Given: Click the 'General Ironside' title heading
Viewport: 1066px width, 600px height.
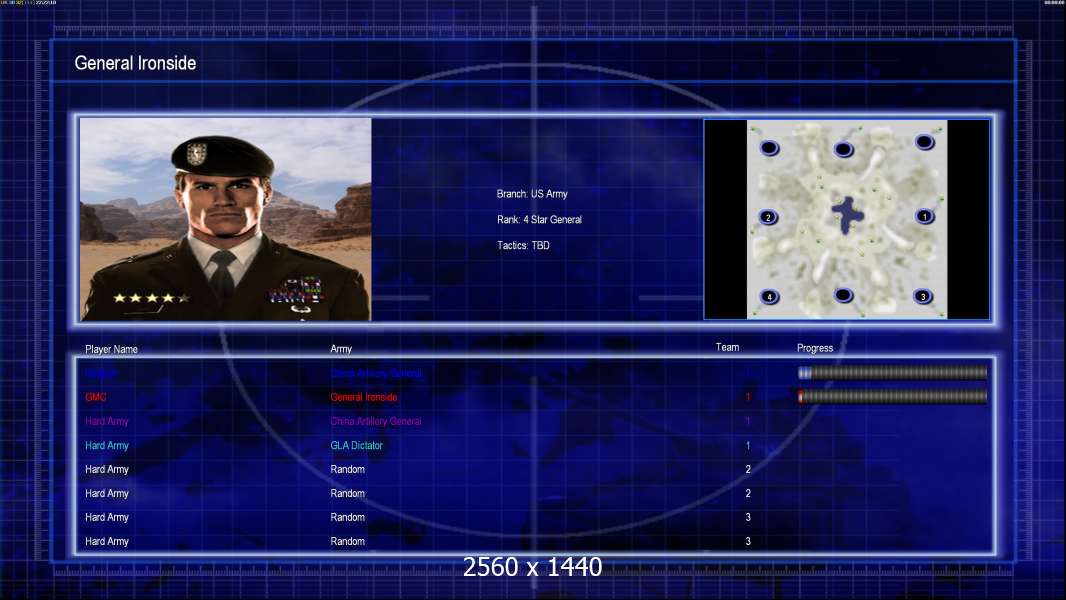Looking at the screenshot, I should [135, 63].
